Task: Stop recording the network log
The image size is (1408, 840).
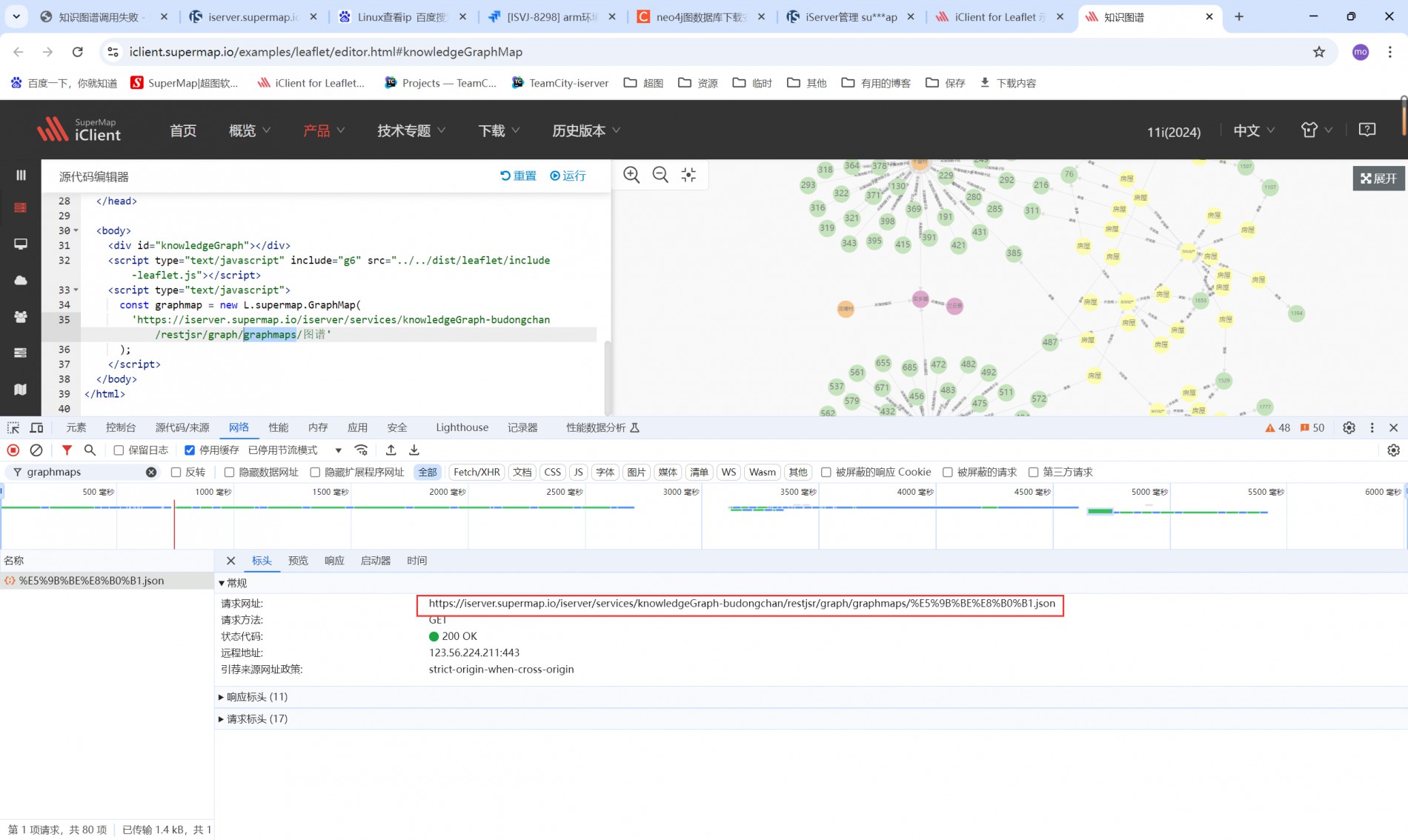Action: tap(13, 450)
